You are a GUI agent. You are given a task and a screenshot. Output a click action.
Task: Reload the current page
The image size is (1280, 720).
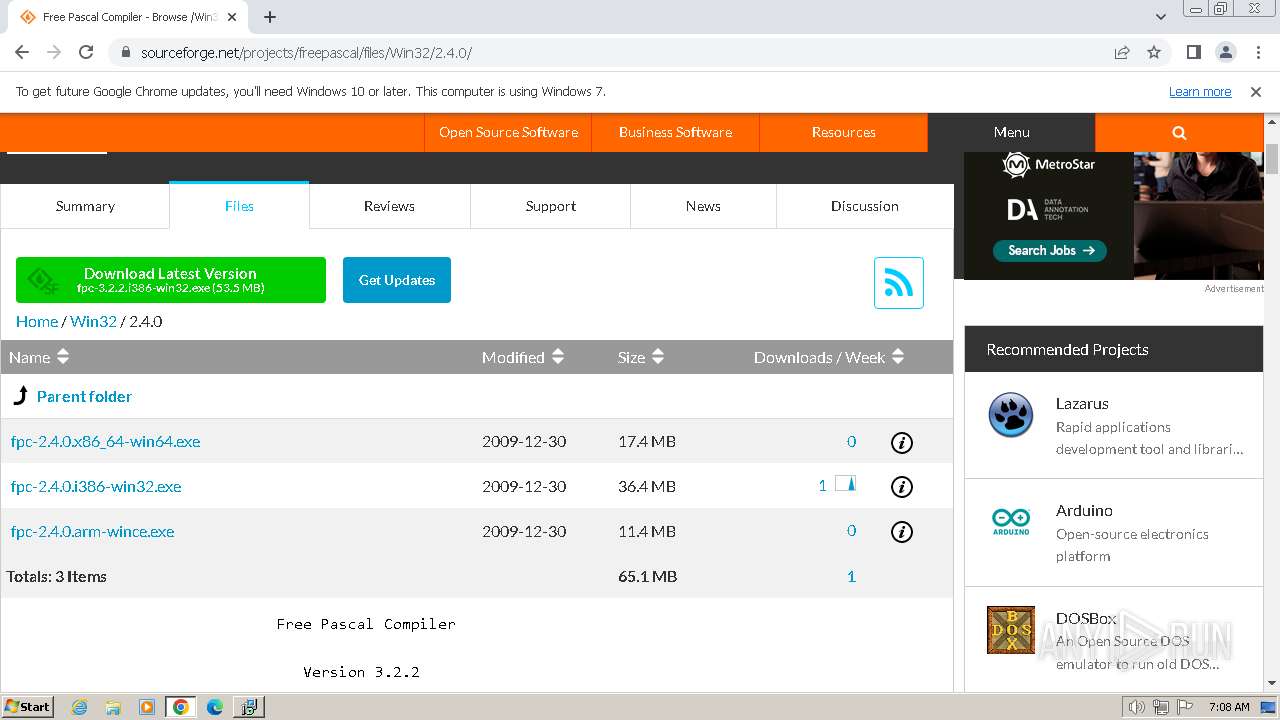coord(86,52)
